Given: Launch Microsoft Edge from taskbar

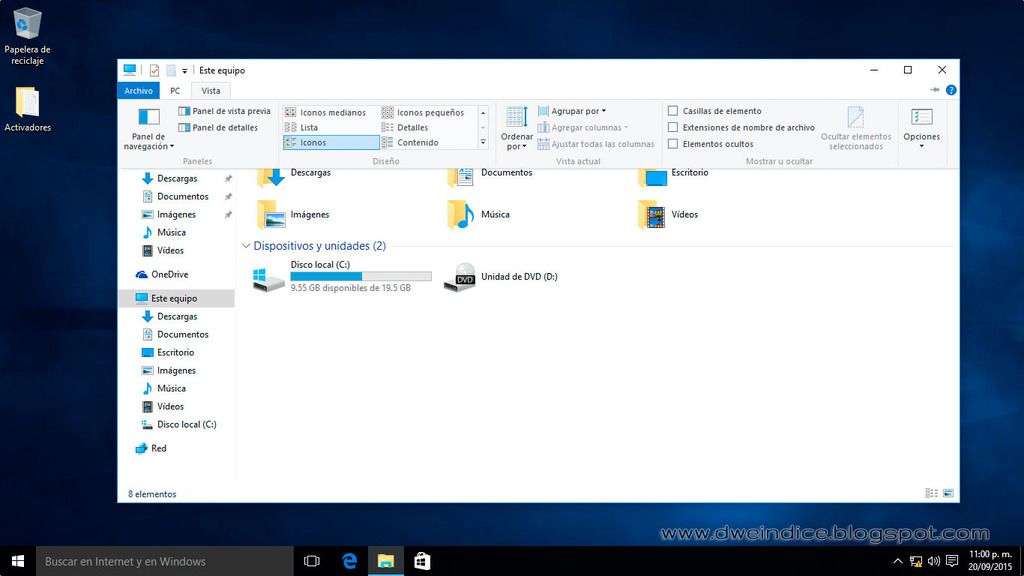Looking at the screenshot, I should pos(349,561).
